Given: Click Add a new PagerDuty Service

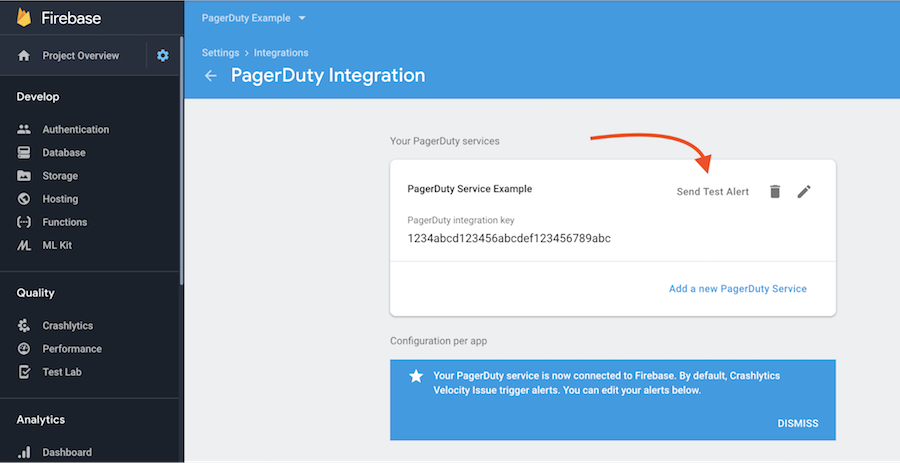Looking at the screenshot, I should tap(737, 289).
